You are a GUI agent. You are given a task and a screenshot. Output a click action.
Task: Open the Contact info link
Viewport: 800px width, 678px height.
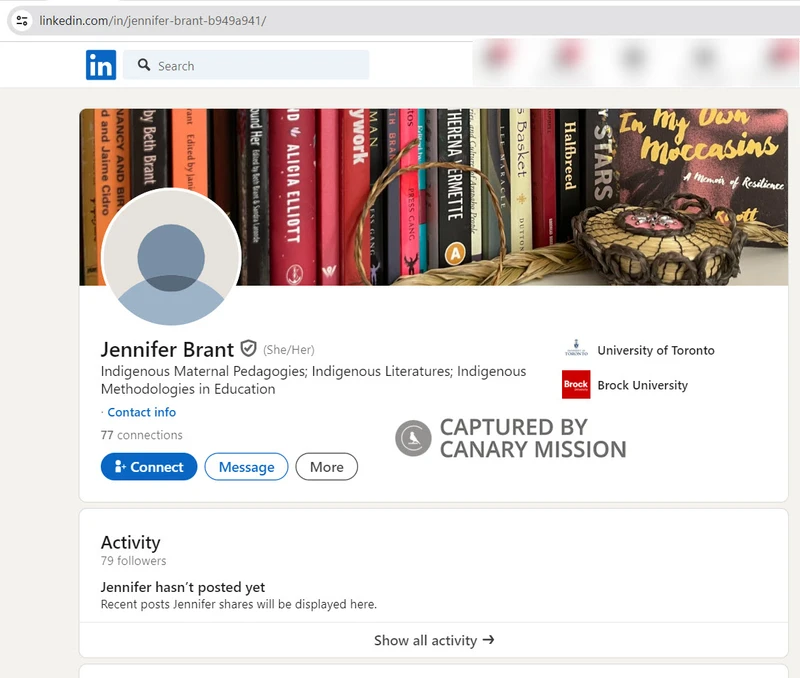[x=141, y=412]
